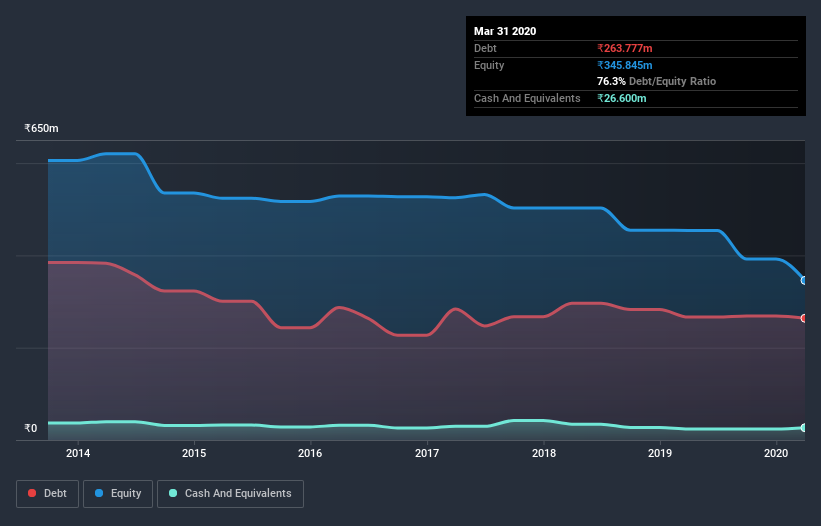This screenshot has width=821, height=526.
Task: Click the Equity label in tooltip
Action: 489,65
